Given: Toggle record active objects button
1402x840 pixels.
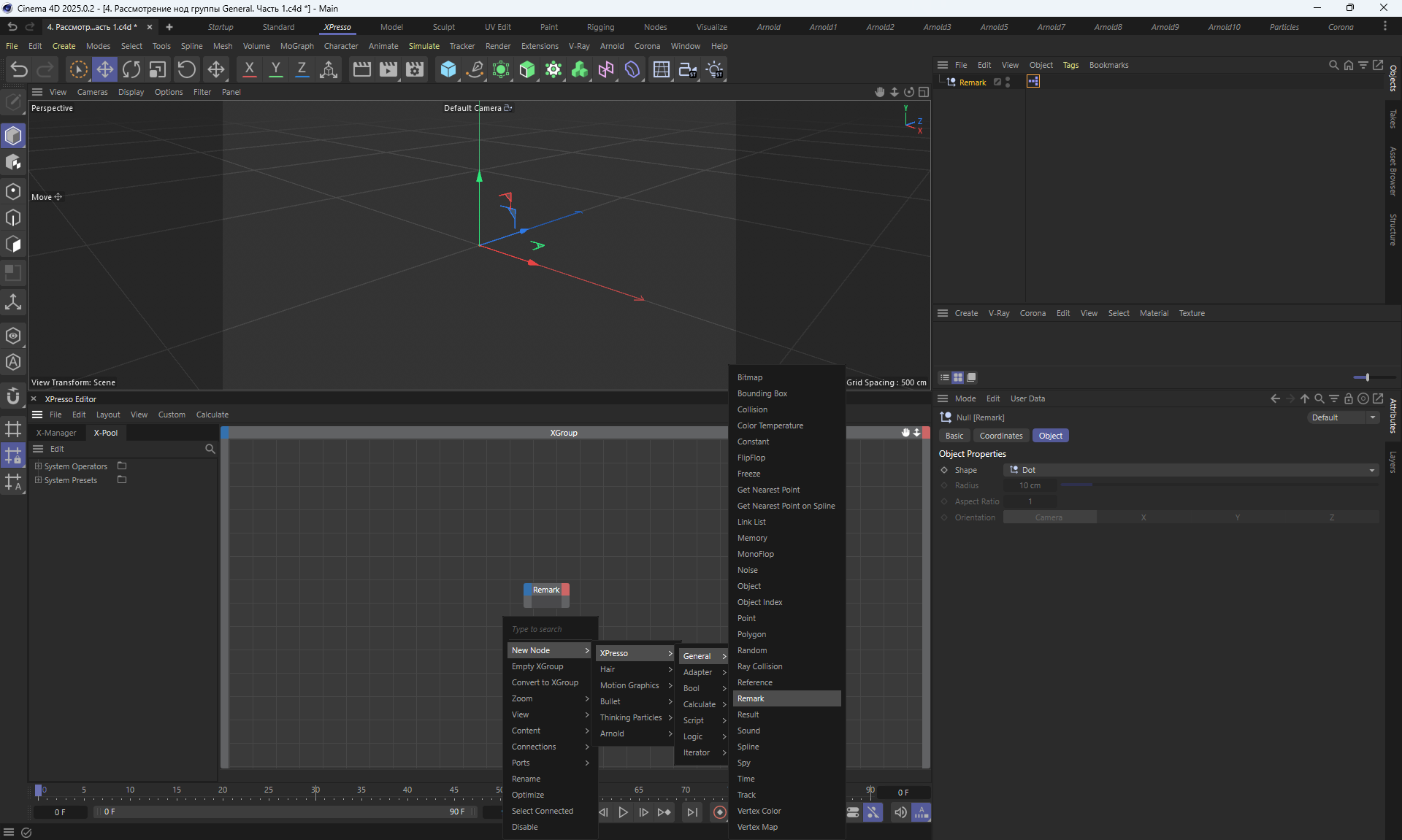Looking at the screenshot, I should tap(720, 812).
